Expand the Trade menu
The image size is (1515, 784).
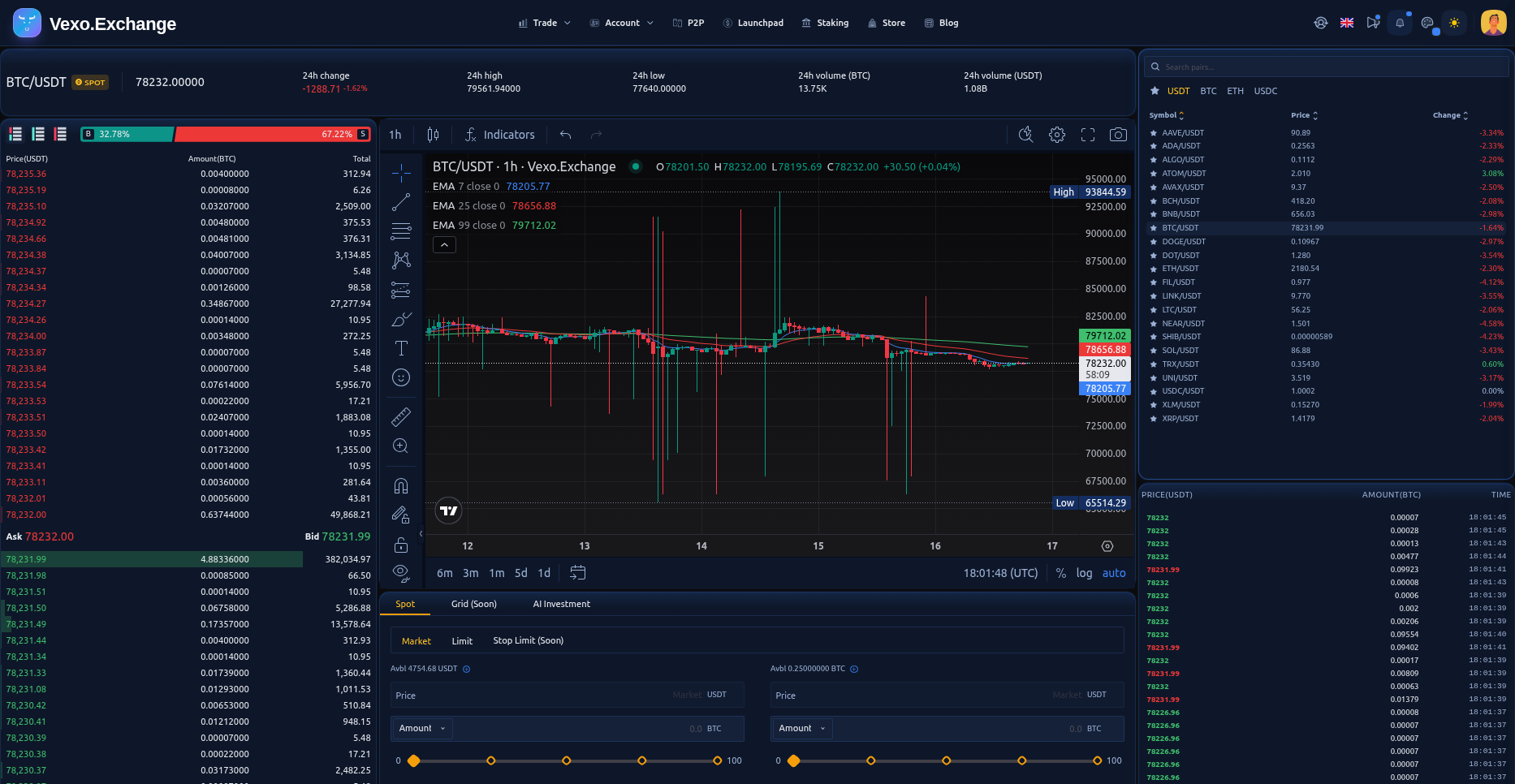545,23
